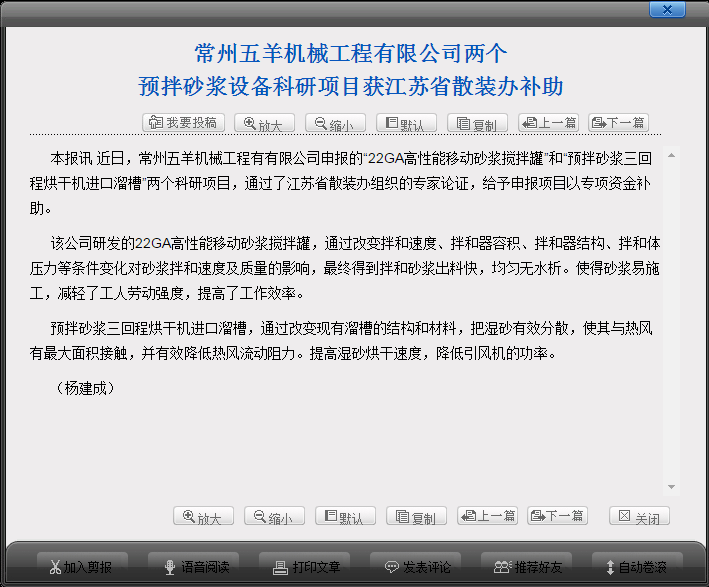Viewport: 709px width, 587px height.
Task: Open the bottom 下一篇 next article
Action: [558, 516]
